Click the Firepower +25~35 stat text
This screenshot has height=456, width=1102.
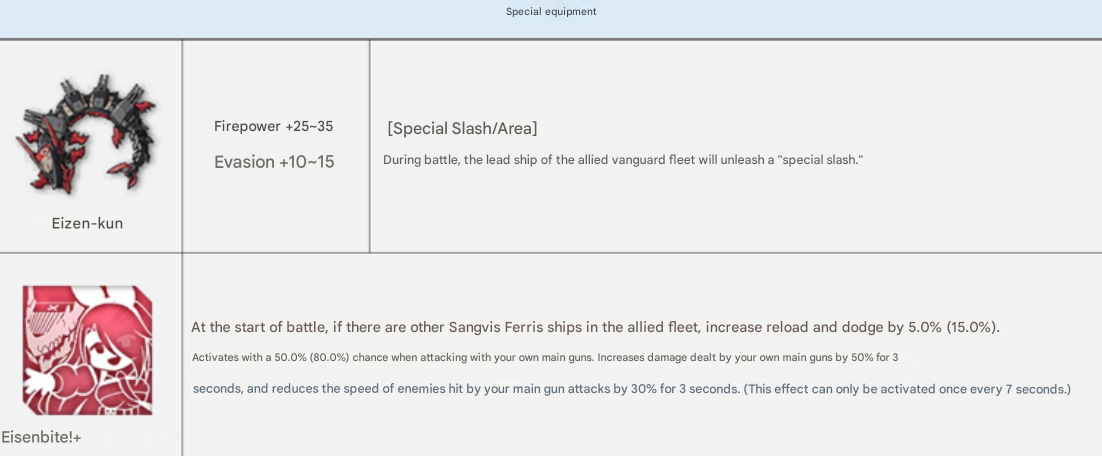click(x=273, y=126)
